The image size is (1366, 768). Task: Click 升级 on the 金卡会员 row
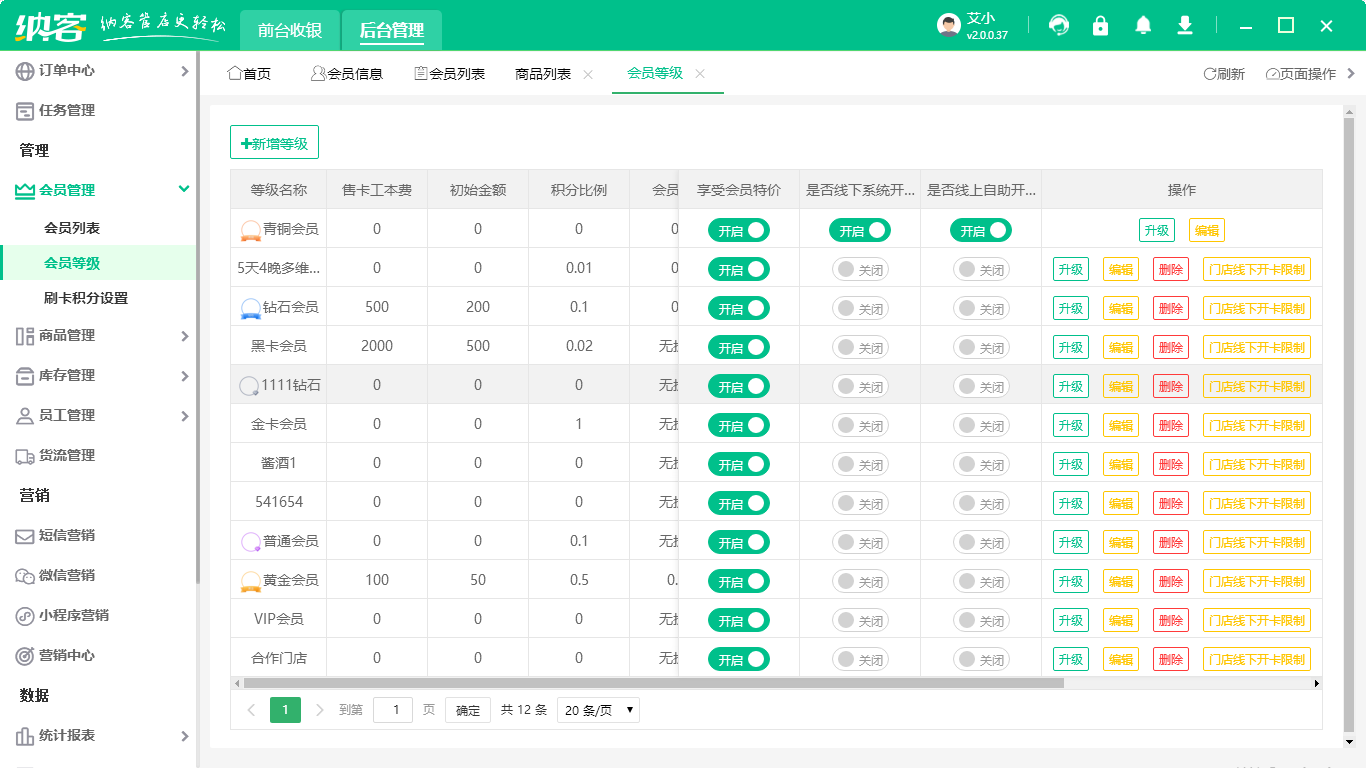pyautogui.click(x=1070, y=424)
